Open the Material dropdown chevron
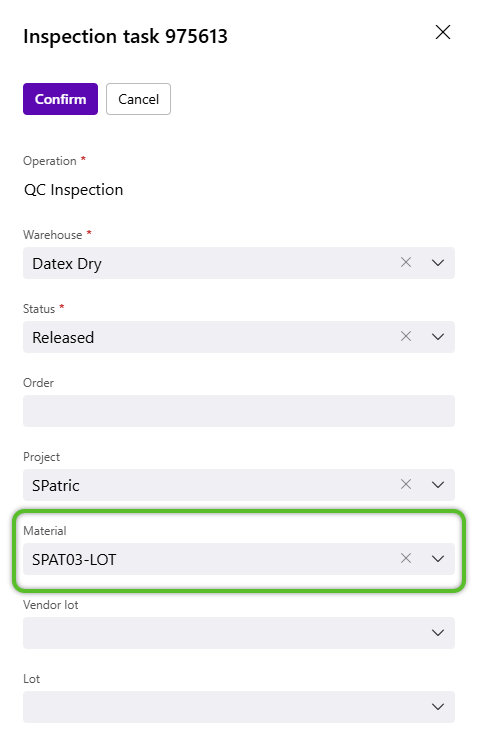This screenshot has width=477, height=735. tap(438, 559)
